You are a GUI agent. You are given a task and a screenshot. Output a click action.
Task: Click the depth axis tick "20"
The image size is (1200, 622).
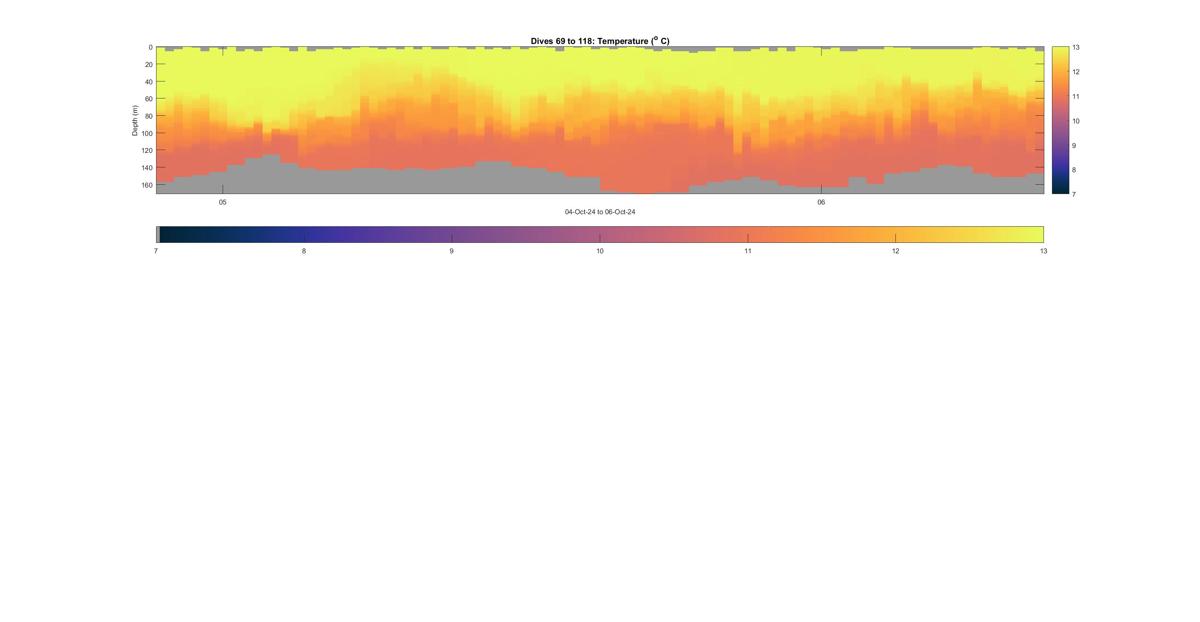(x=148, y=64)
